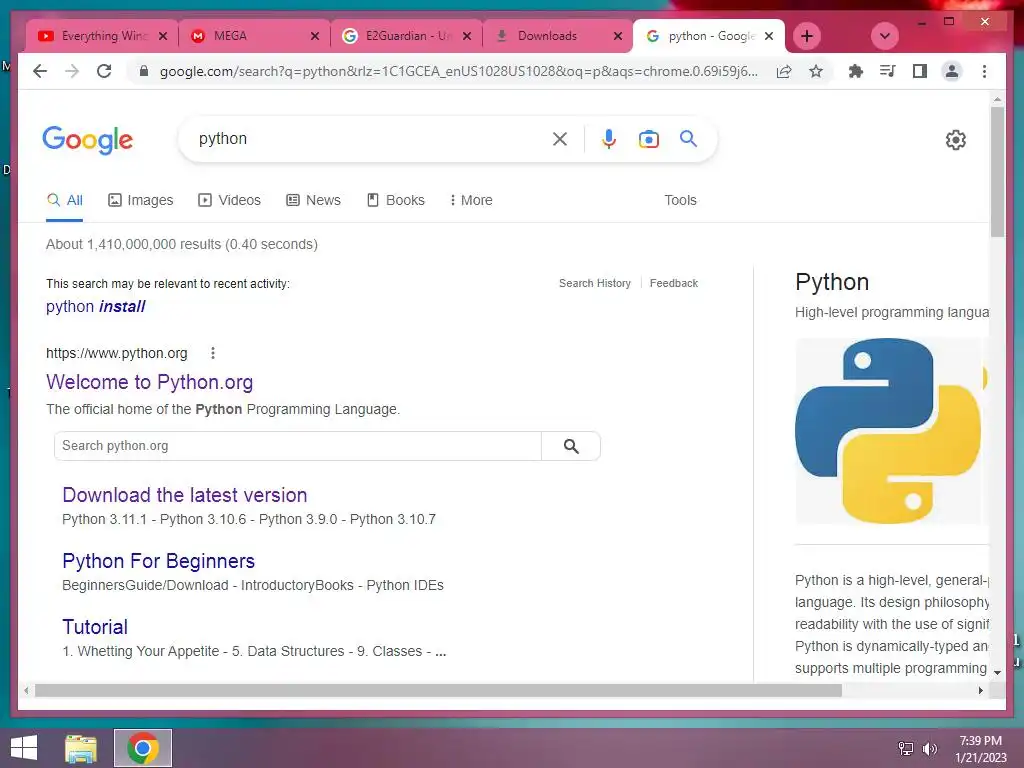Open a new tab with the plus button

click(x=807, y=36)
